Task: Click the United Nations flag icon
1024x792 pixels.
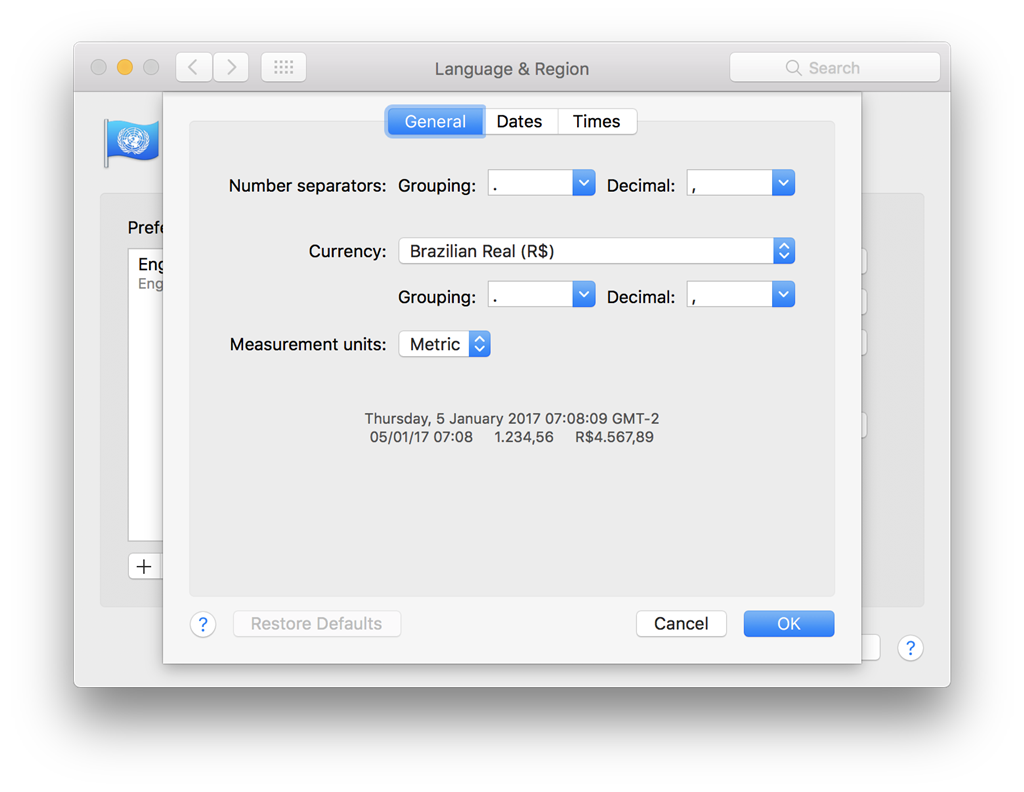Action: pyautogui.click(x=132, y=142)
